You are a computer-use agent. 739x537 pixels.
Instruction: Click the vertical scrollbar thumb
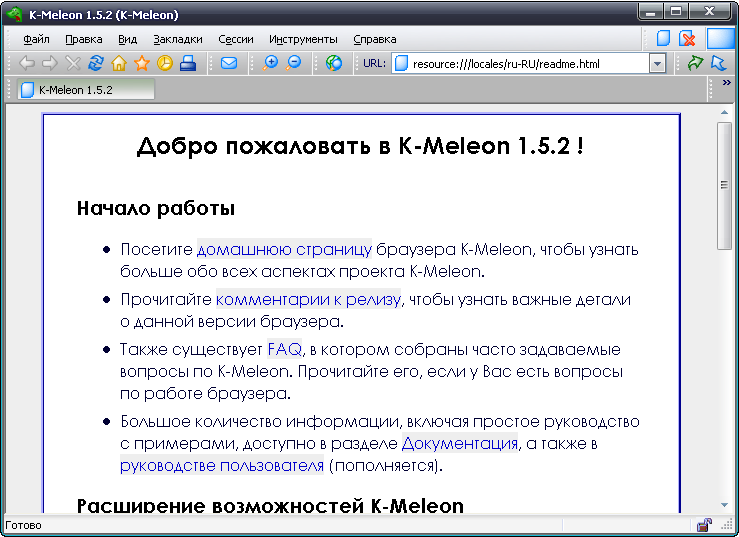tap(724, 186)
